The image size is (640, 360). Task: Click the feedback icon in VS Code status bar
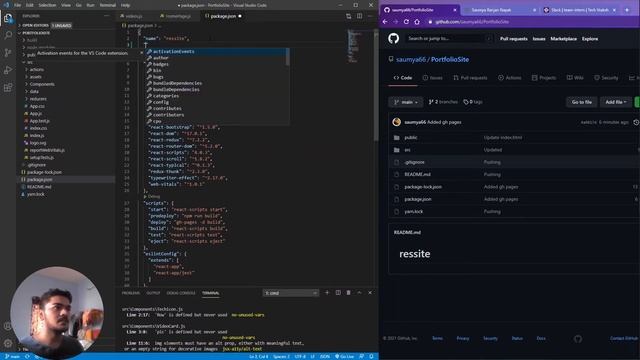[x=362, y=356]
